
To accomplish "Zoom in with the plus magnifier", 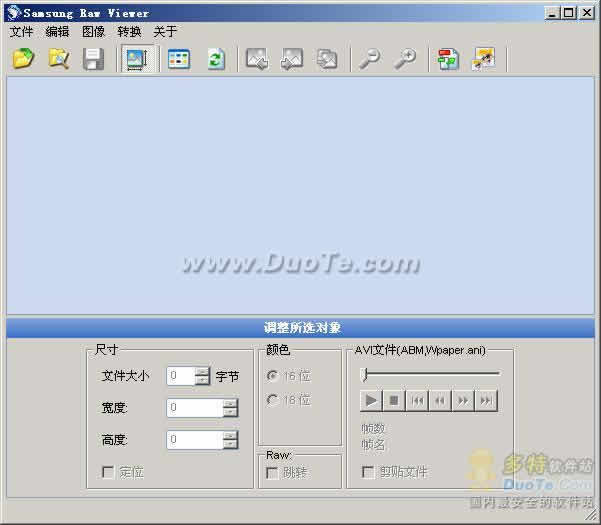I will (405, 59).
